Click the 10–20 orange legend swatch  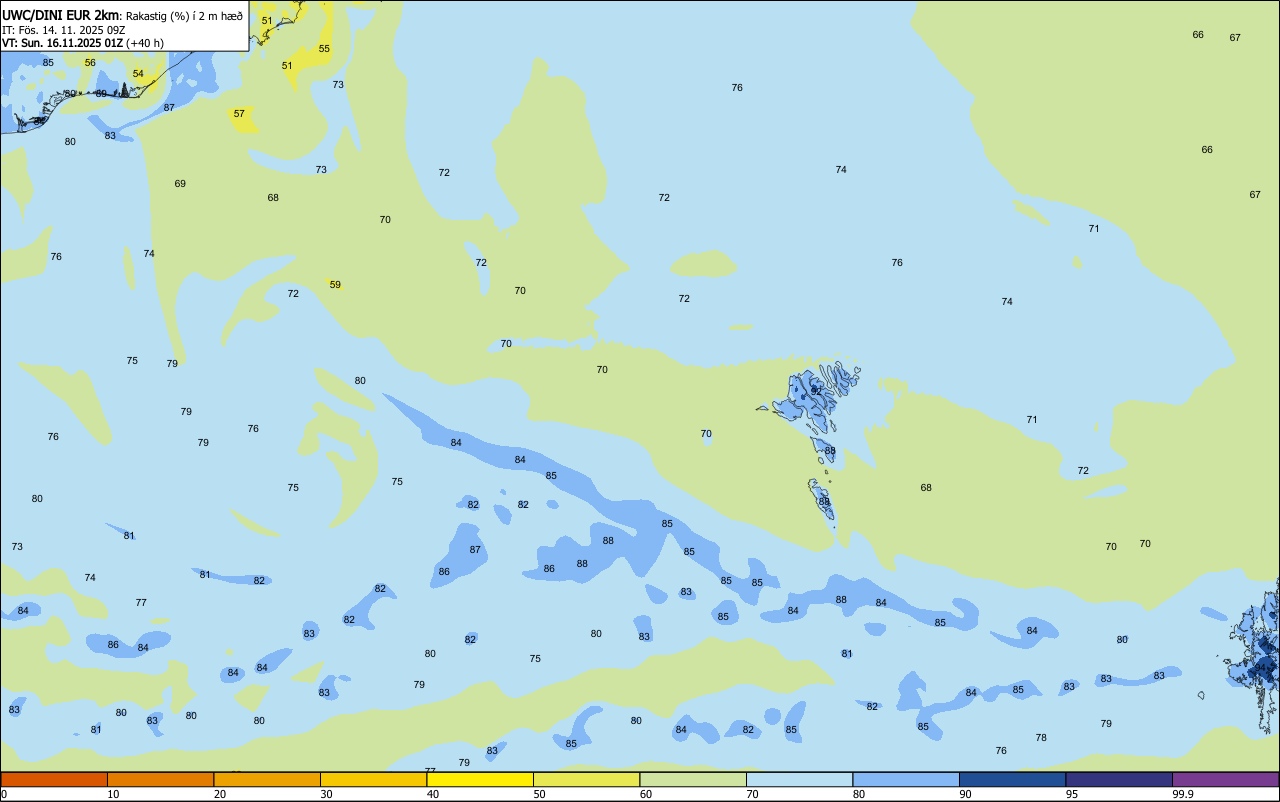160,779
